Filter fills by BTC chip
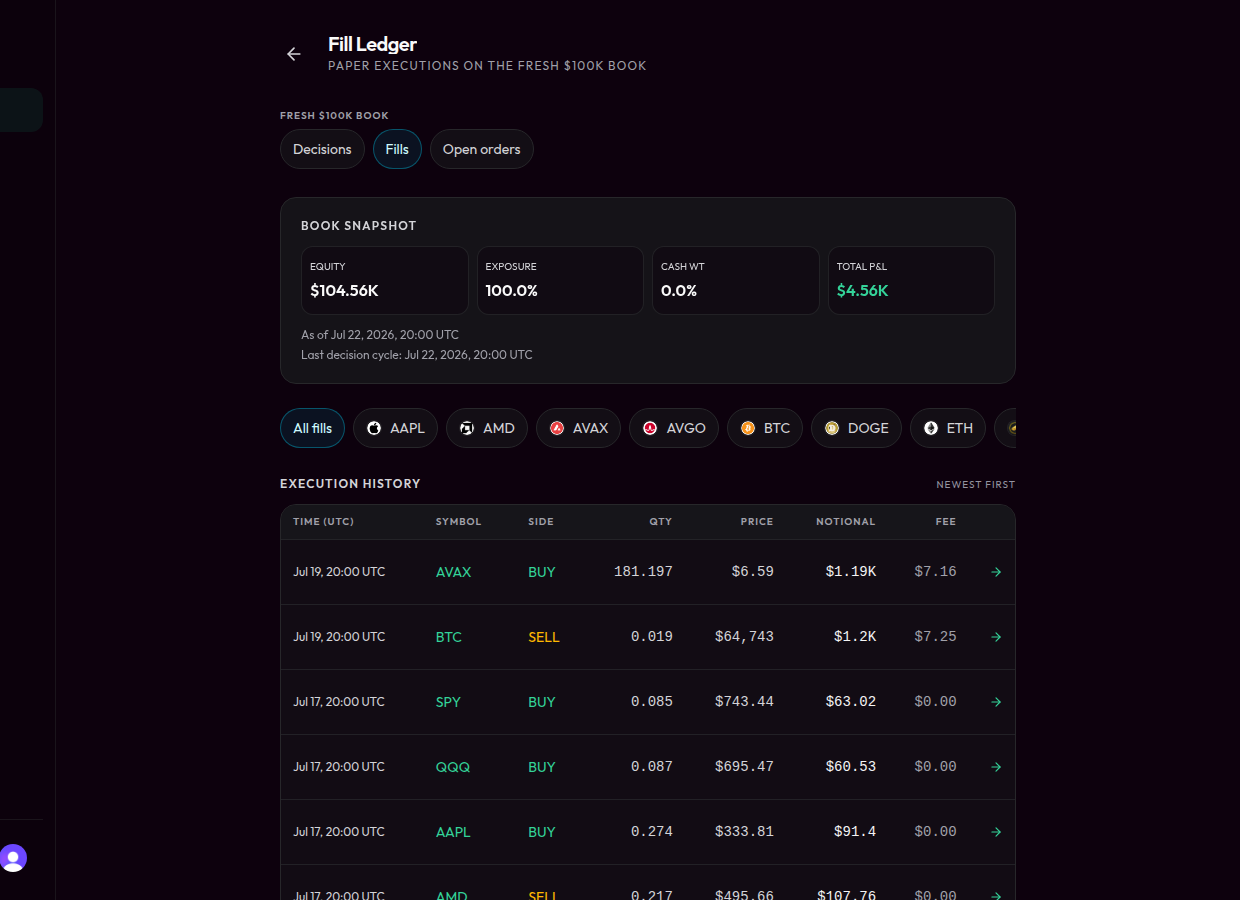 (765, 428)
